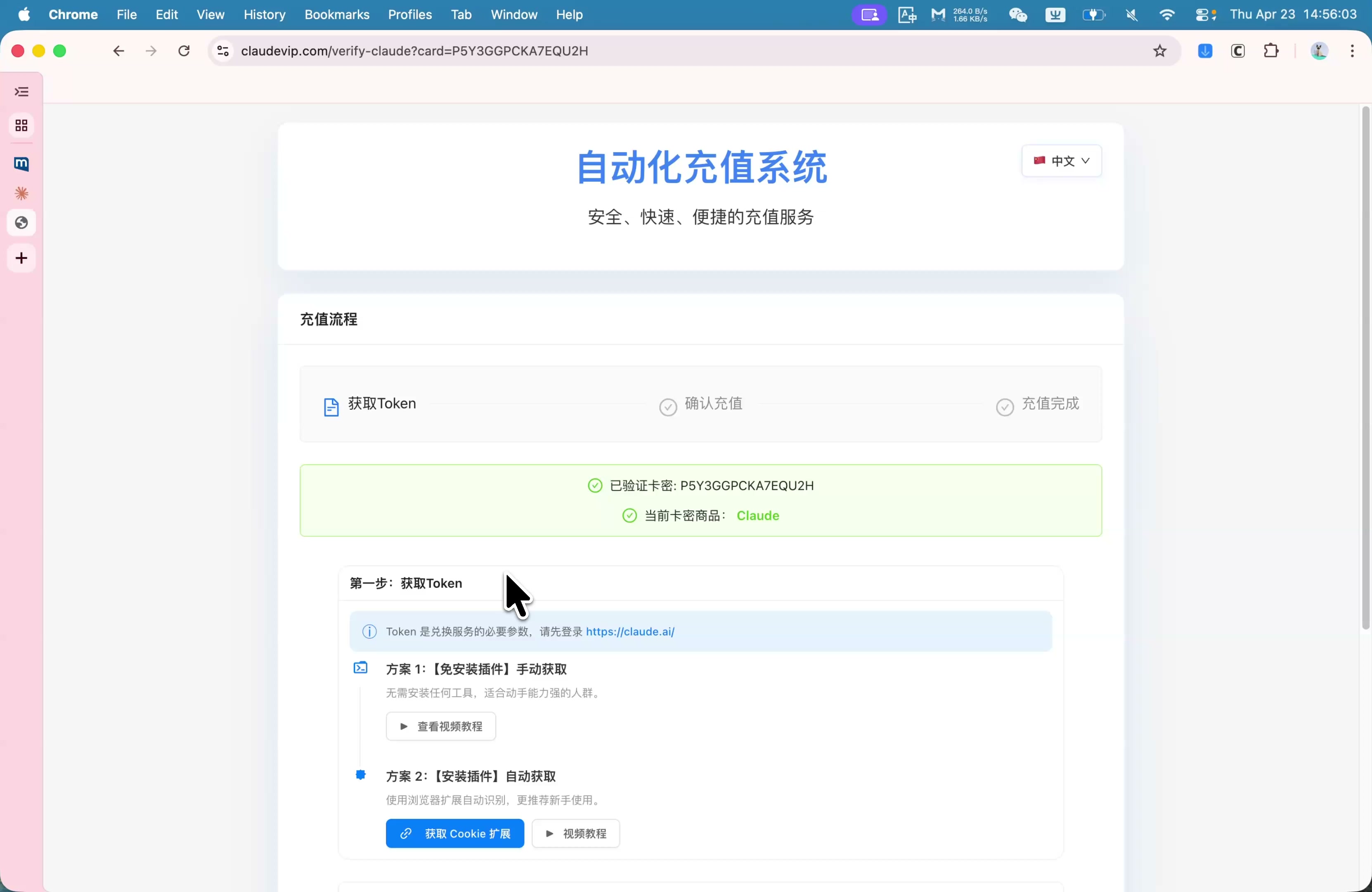Click the info icon in Token notice

pos(369,631)
